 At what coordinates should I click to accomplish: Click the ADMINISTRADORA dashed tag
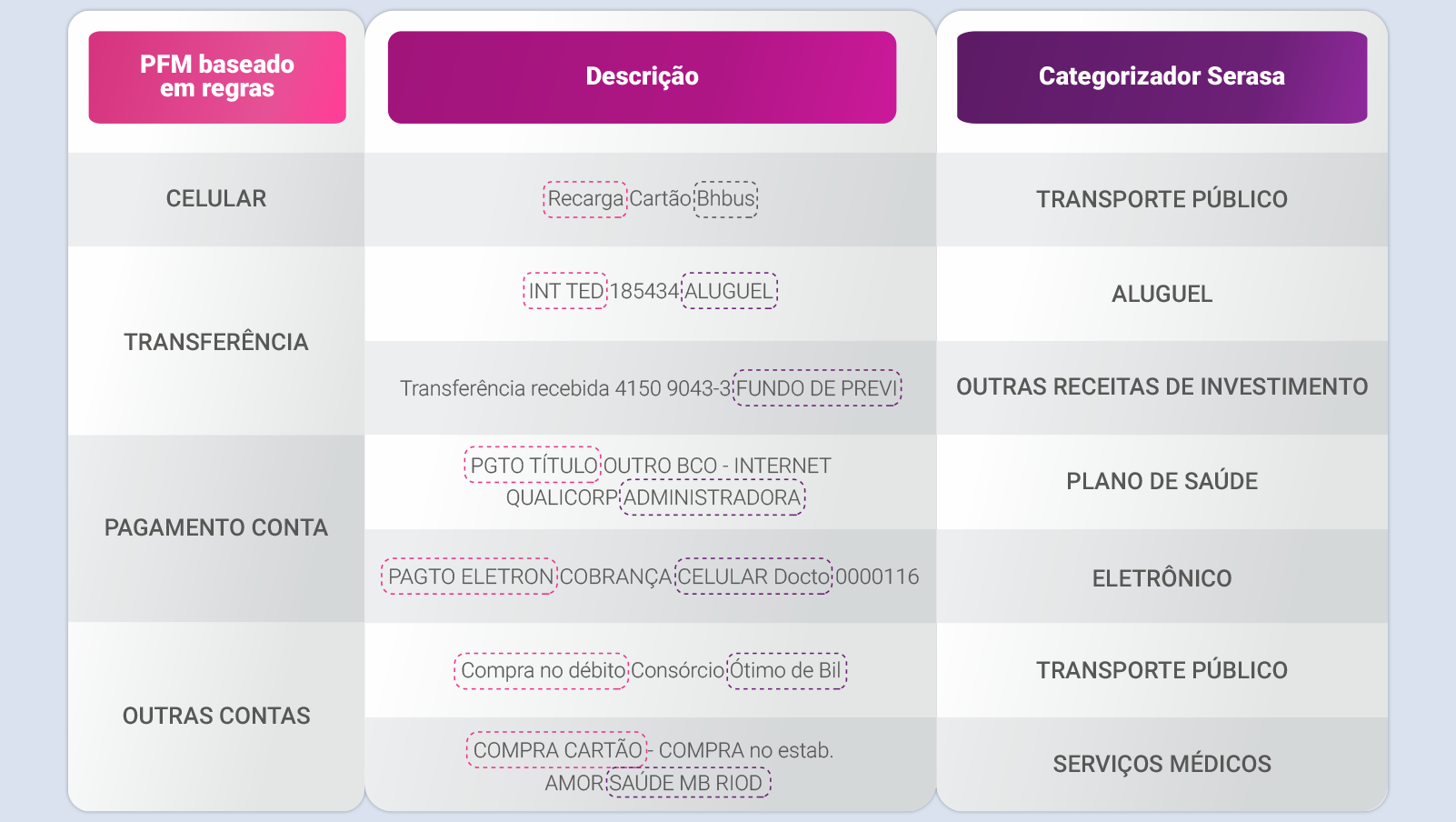click(x=713, y=498)
